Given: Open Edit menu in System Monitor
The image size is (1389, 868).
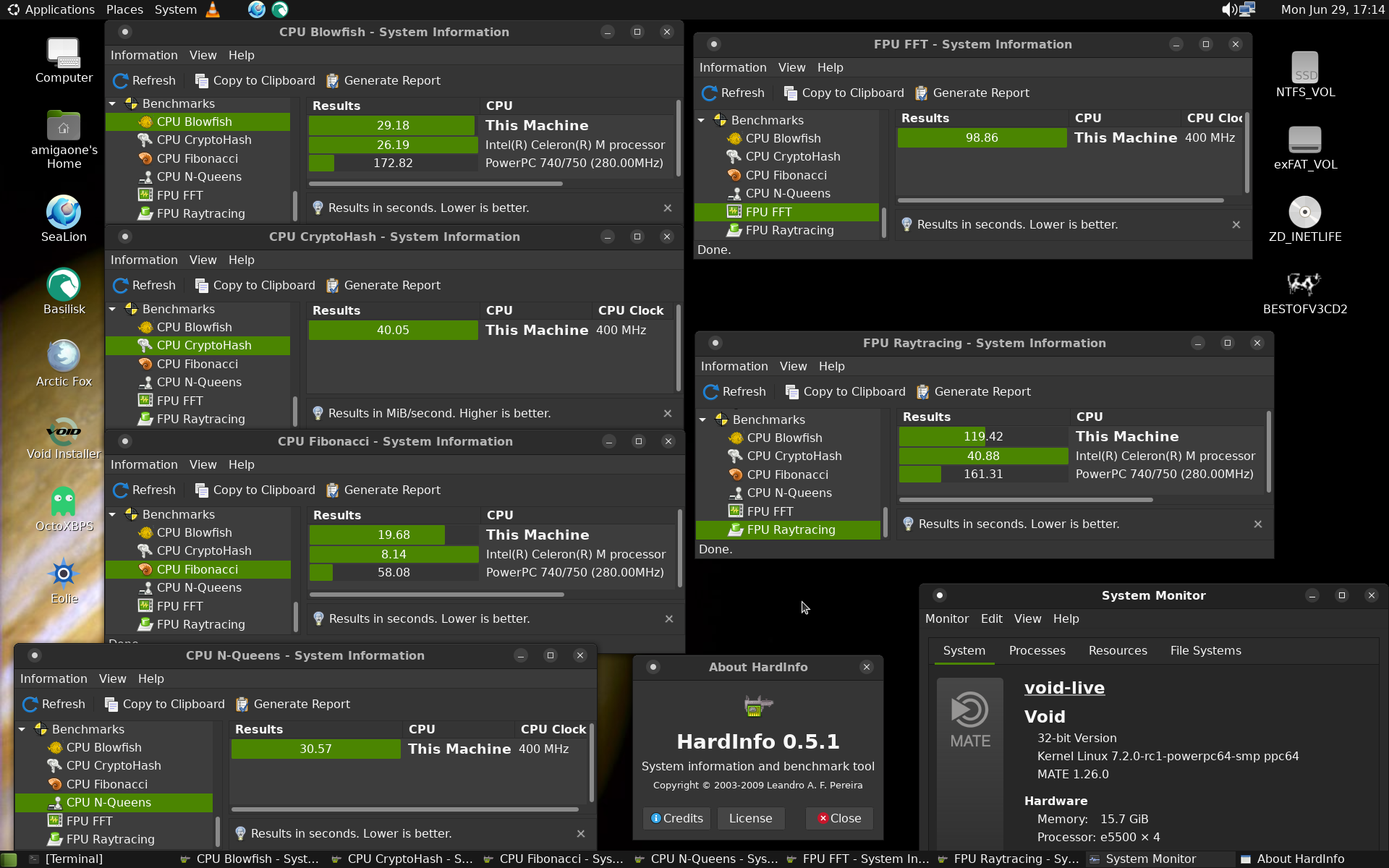Looking at the screenshot, I should point(991,619).
